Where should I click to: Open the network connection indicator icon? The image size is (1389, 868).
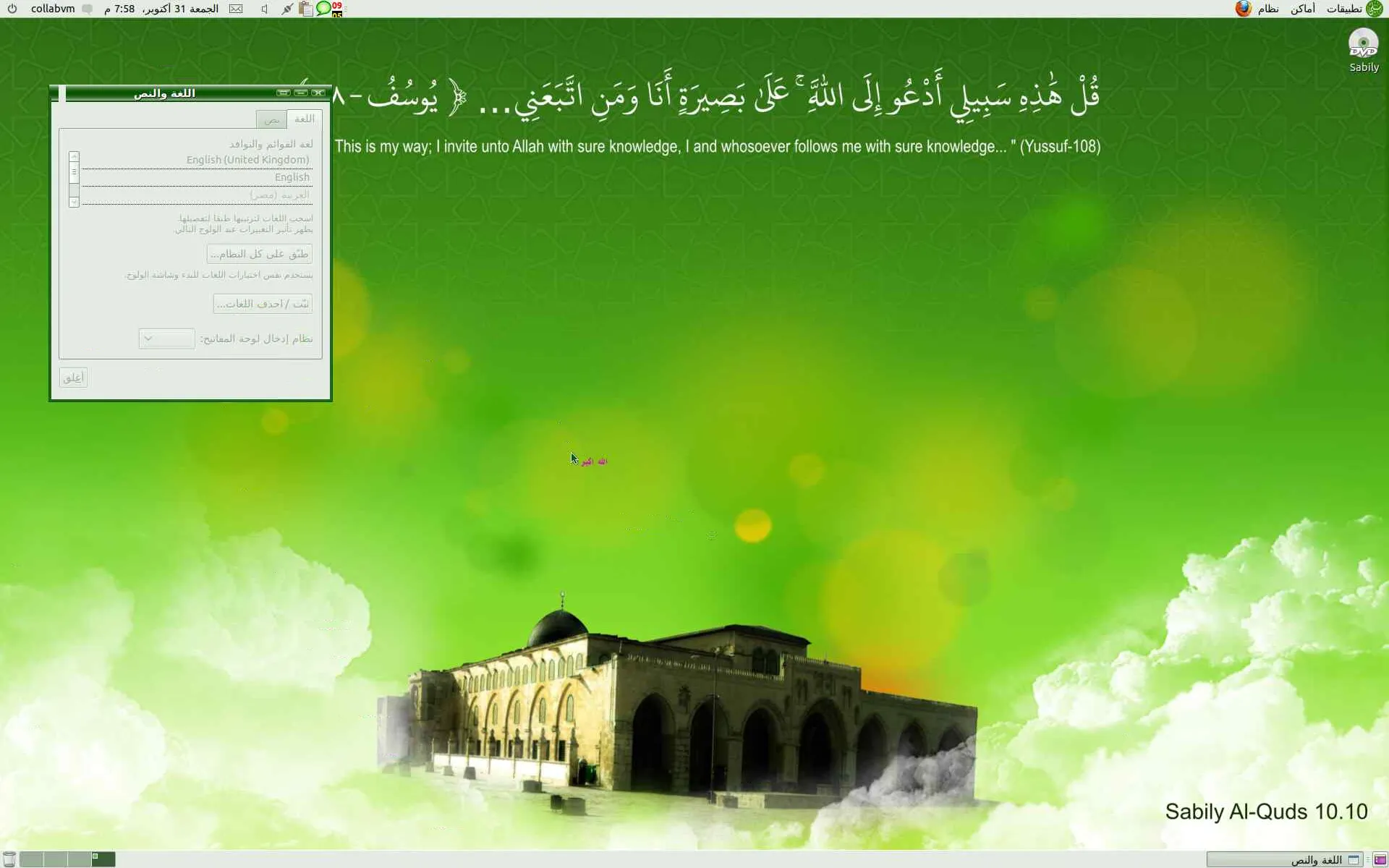287,9
